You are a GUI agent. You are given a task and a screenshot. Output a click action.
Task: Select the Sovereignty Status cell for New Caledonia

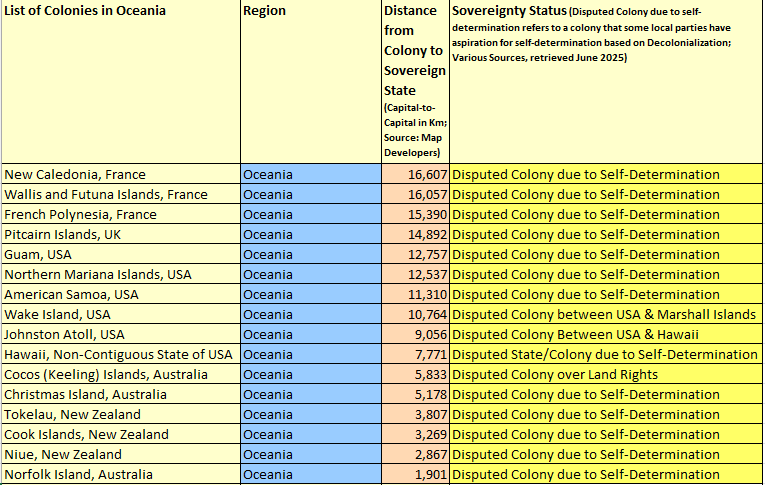606,174
